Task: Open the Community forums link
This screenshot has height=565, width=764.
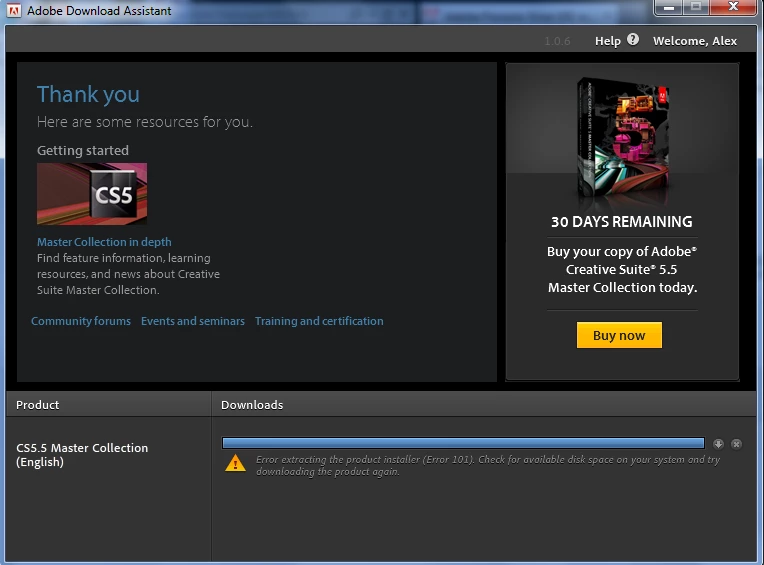Action: coord(81,321)
